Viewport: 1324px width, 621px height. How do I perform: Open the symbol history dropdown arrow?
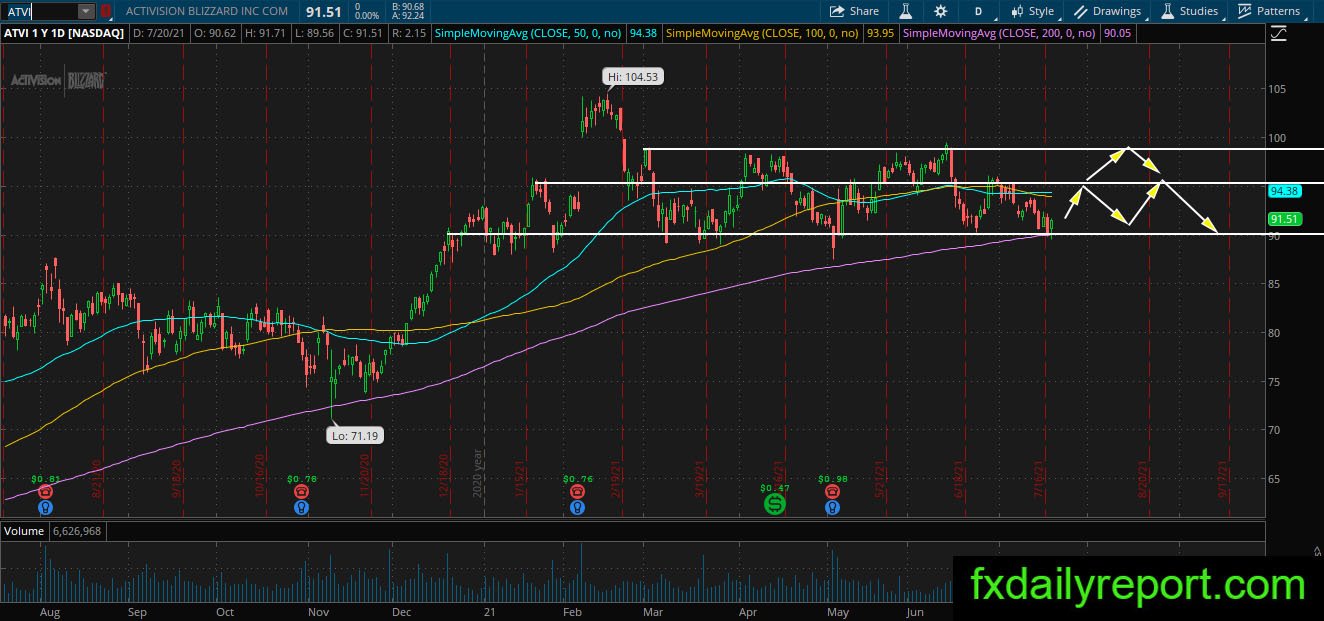click(86, 11)
